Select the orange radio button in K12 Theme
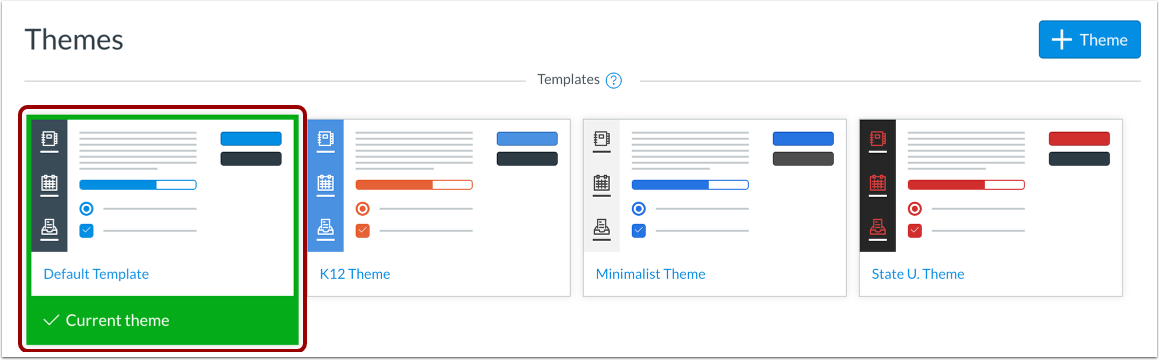Viewport: 1159px width, 360px height. (363, 209)
